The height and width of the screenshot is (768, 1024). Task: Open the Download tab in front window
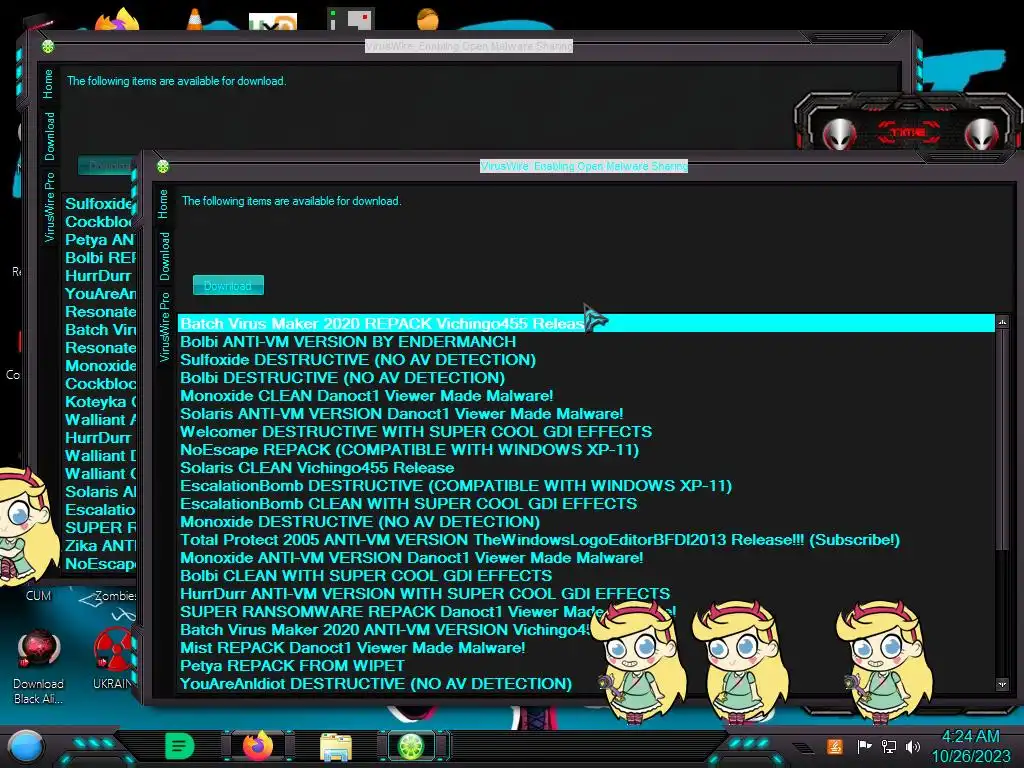(164, 257)
